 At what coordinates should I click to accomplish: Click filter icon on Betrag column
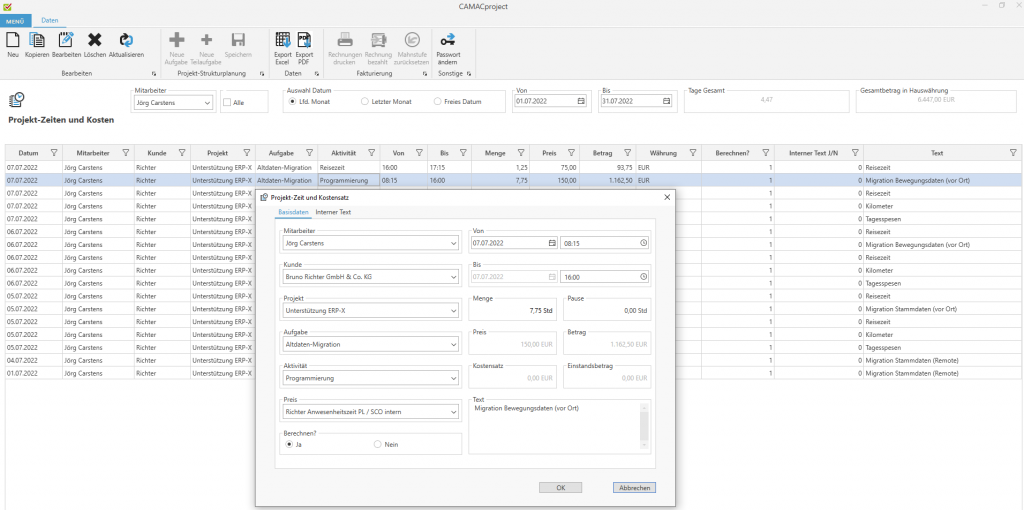pos(627,153)
